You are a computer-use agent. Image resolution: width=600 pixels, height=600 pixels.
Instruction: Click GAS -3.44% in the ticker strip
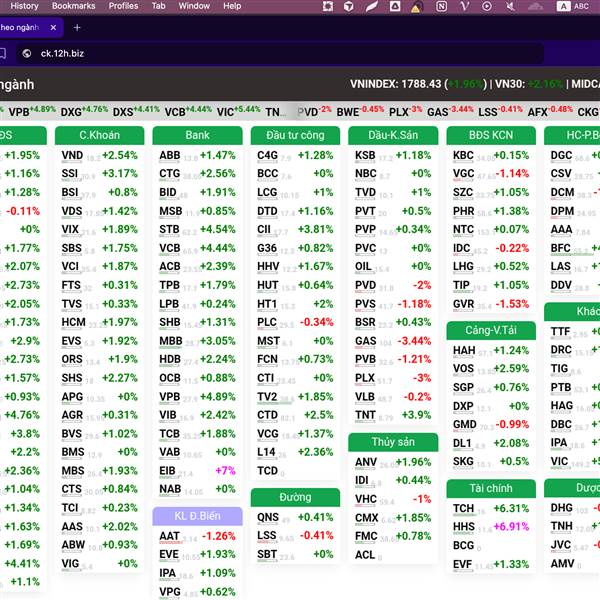[450, 112]
